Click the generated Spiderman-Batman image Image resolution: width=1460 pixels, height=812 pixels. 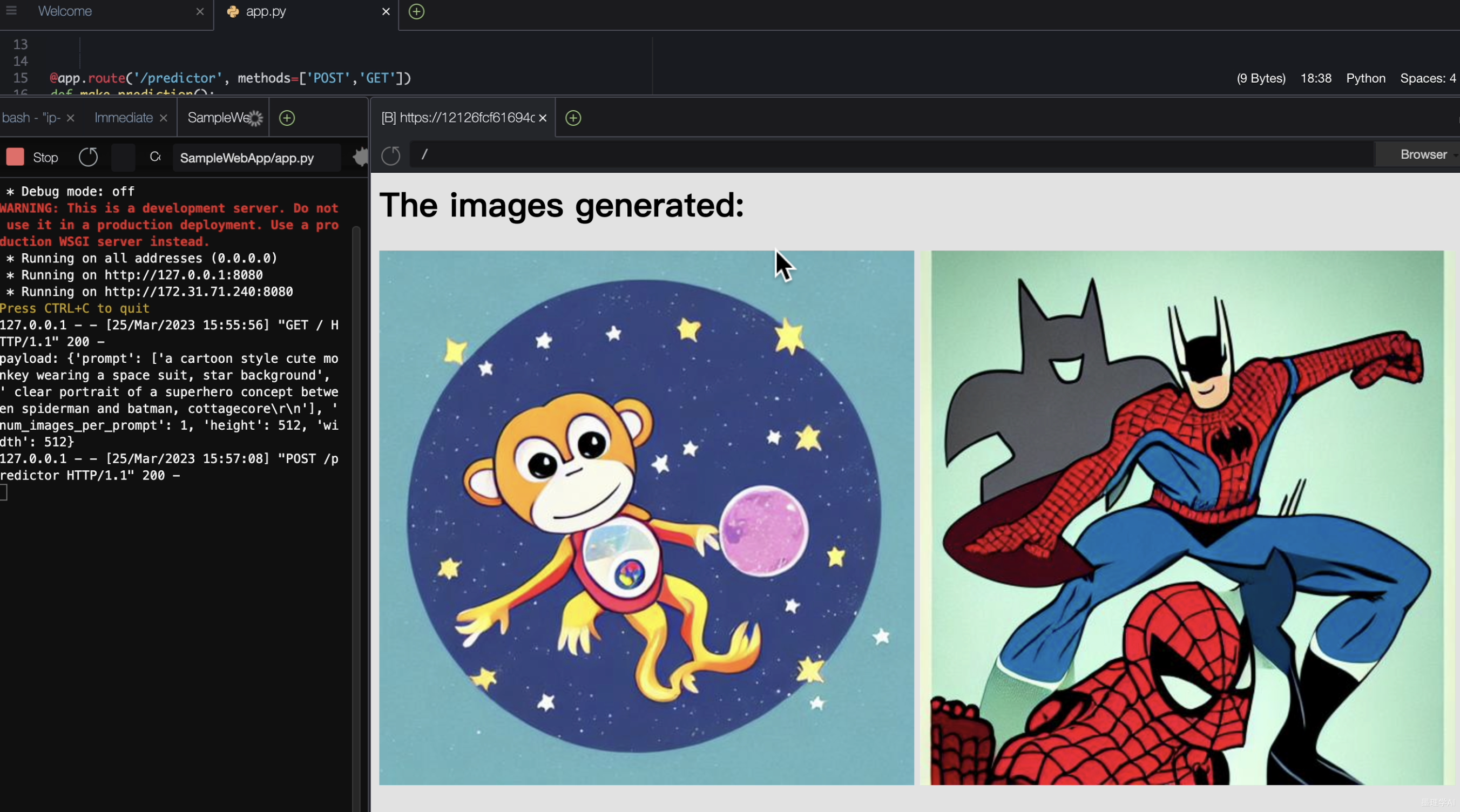point(1187,517)
